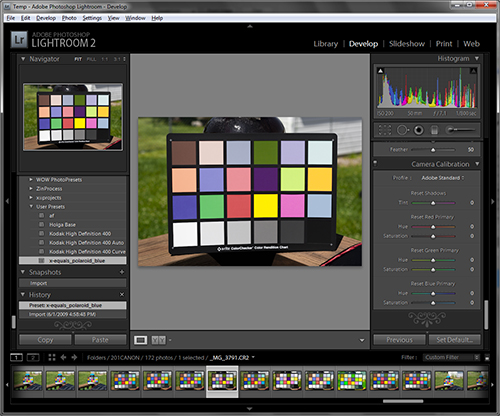The width and height of the screenshot is (500, 416).
Task: Hide the right panel with edge arrow
Action: coord(493,201)
